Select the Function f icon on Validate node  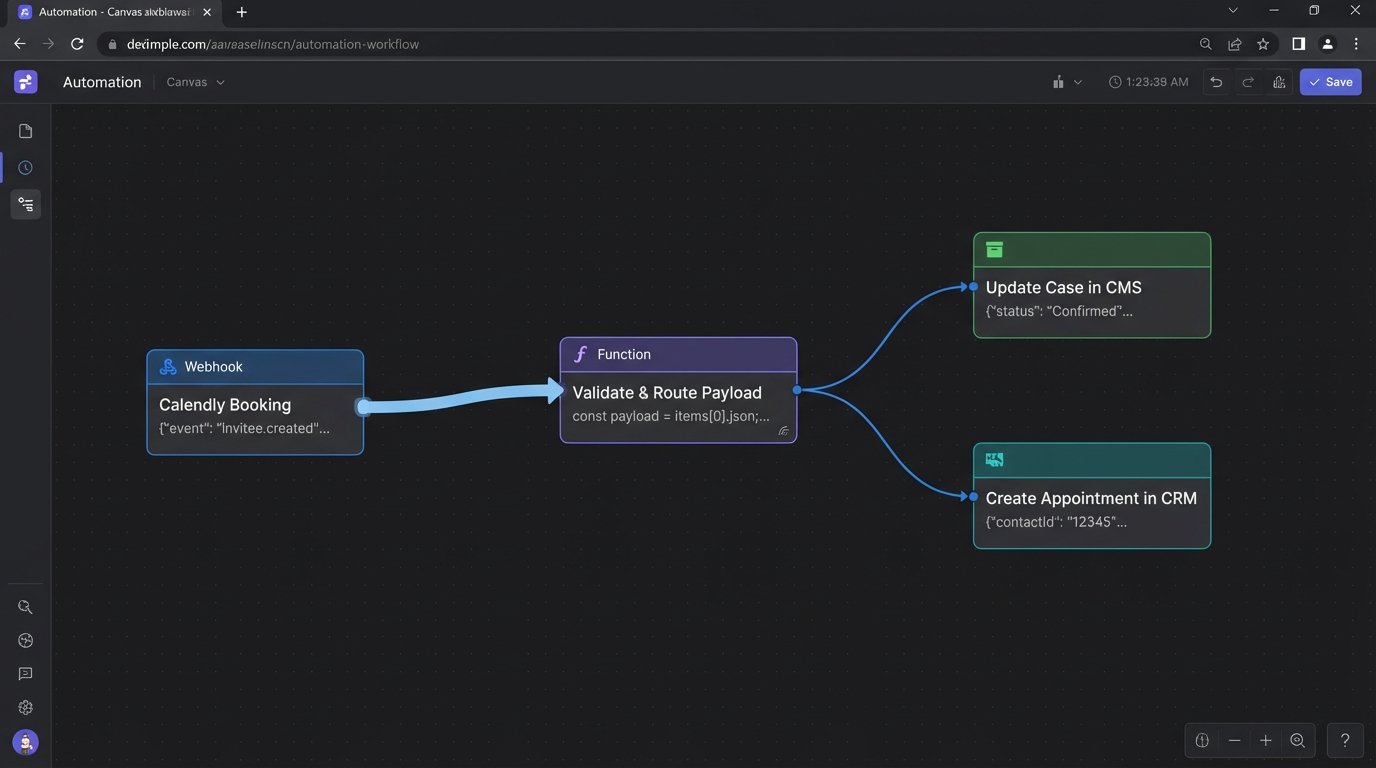(x=581, y=354)
